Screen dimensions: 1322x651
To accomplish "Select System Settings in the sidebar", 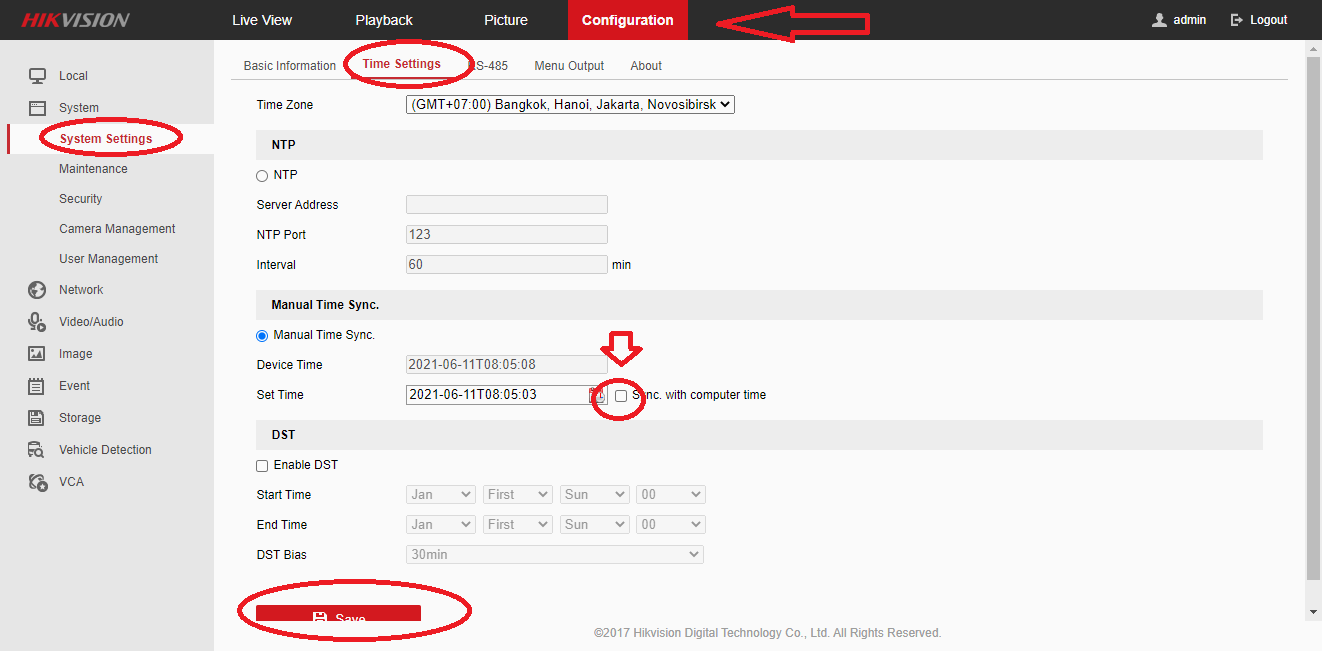I will (106, 139).
